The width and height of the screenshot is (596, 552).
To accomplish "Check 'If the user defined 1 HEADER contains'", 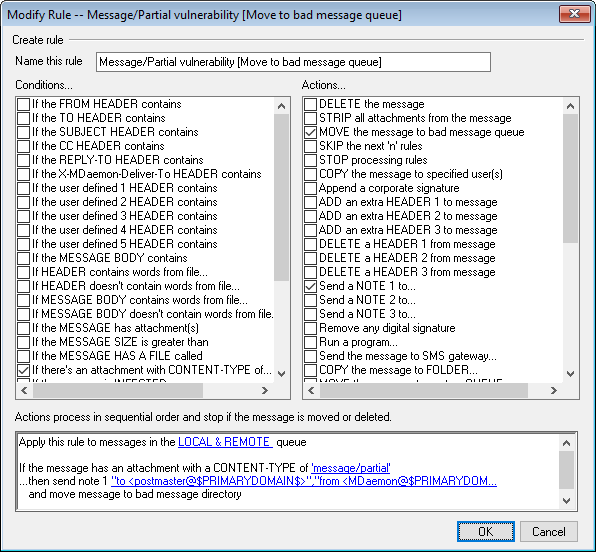I will tap(24, 188).
